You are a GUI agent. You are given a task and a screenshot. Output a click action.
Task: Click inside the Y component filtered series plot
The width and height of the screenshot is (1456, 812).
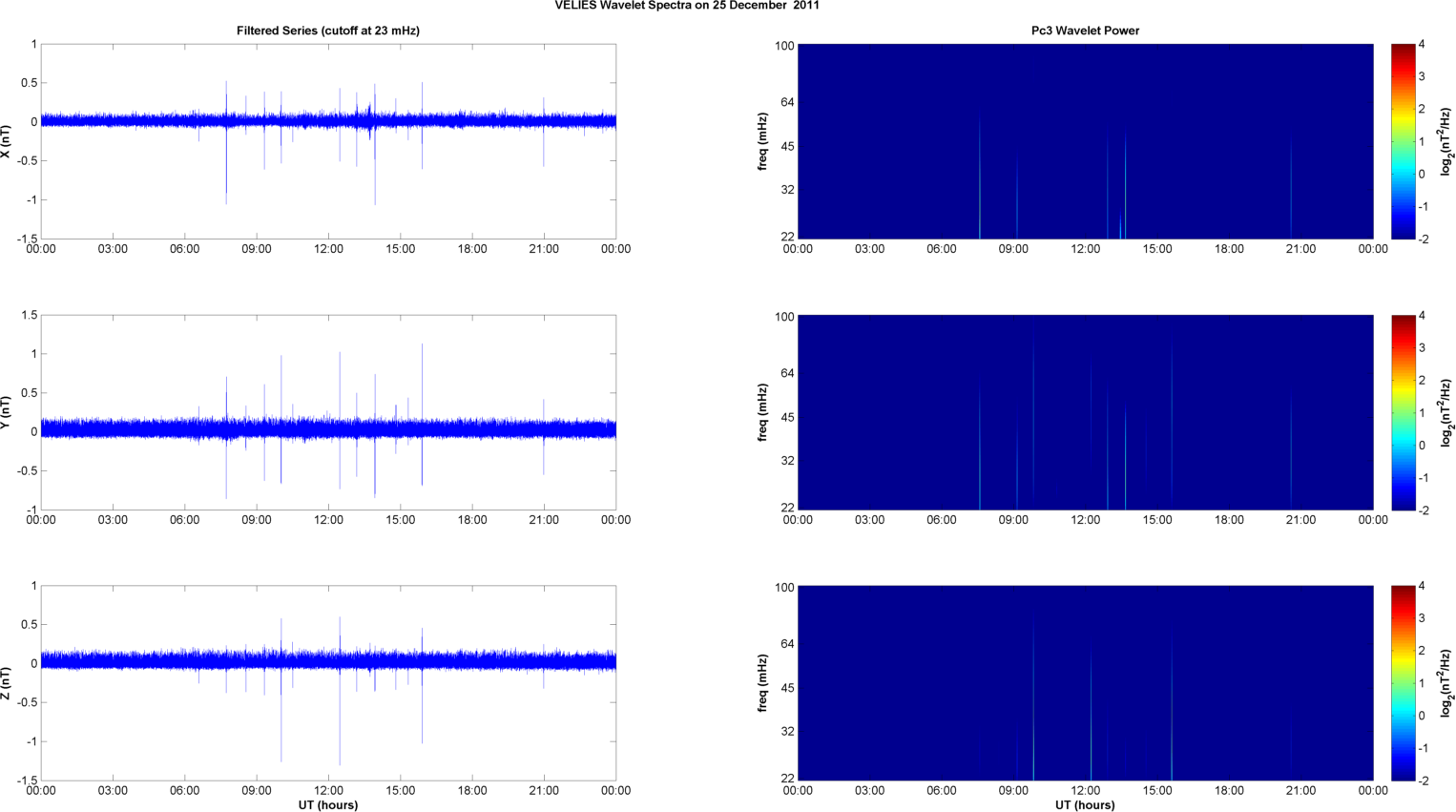click(328, 412)
